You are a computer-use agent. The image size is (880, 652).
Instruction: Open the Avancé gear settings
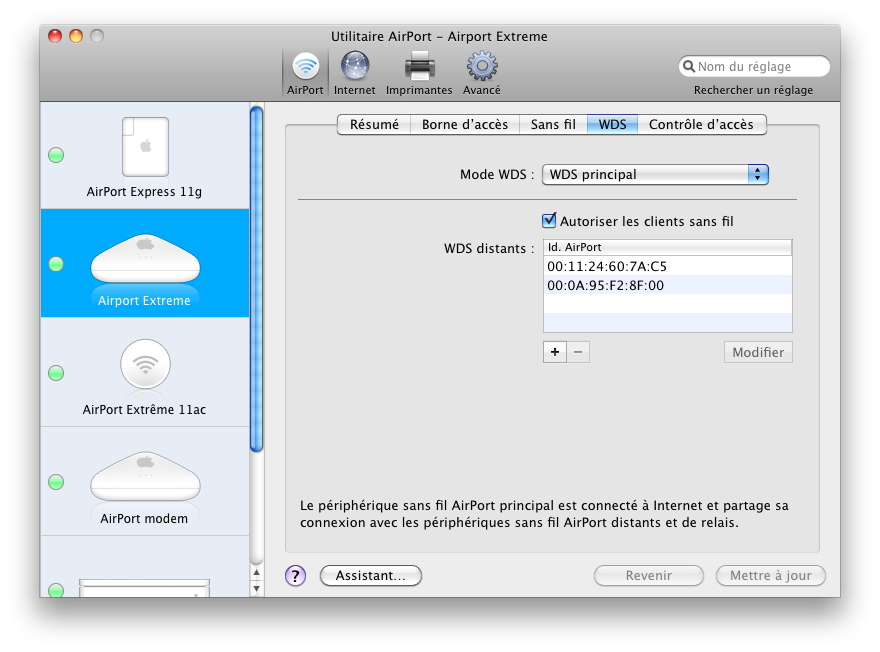[x=482, y=73]
